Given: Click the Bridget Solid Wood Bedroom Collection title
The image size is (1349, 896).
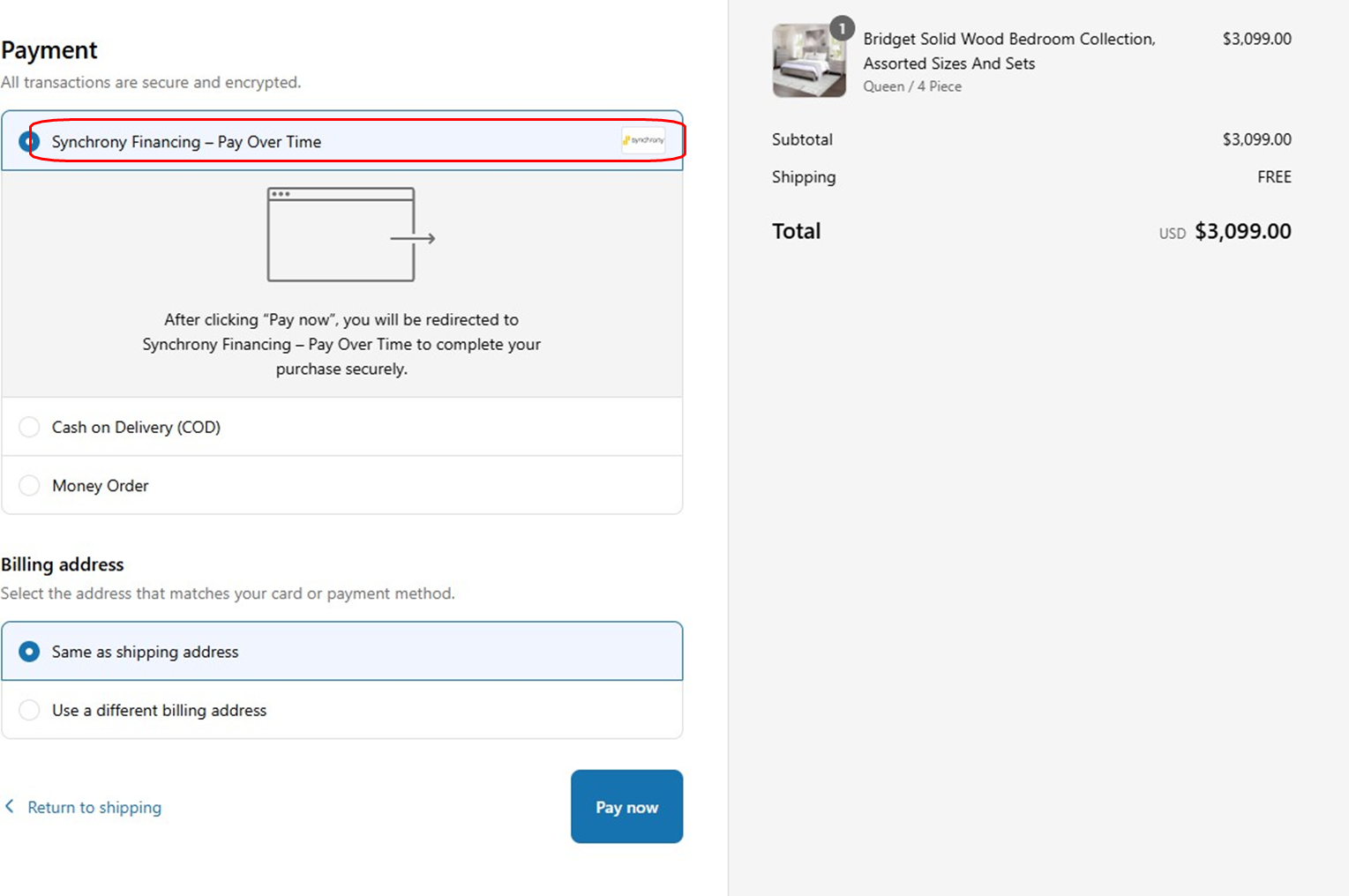Looking at the screenshot, I should (x=1009, y=51).
